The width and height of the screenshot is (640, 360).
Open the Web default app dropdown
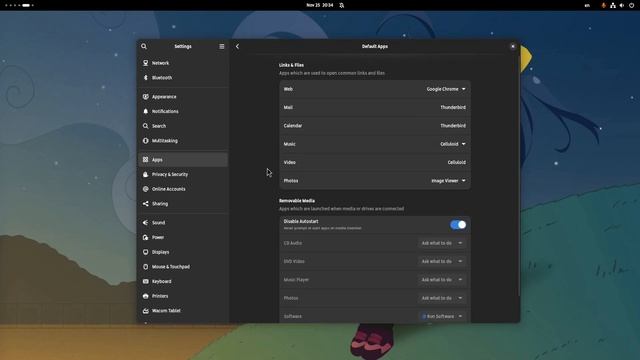coord(446,89)
